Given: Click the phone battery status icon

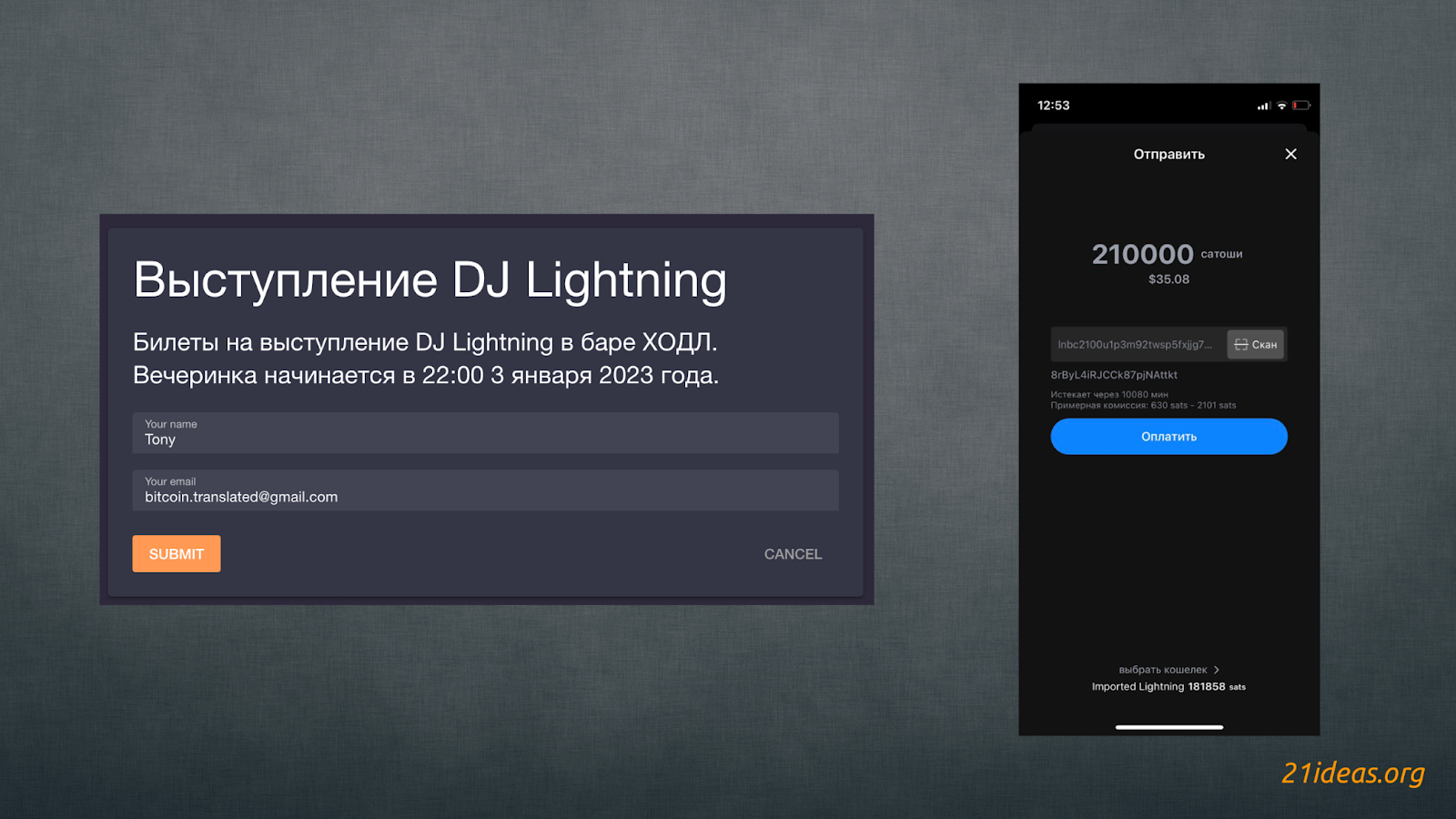Looking at the screenshot, I should (1301, 106).
